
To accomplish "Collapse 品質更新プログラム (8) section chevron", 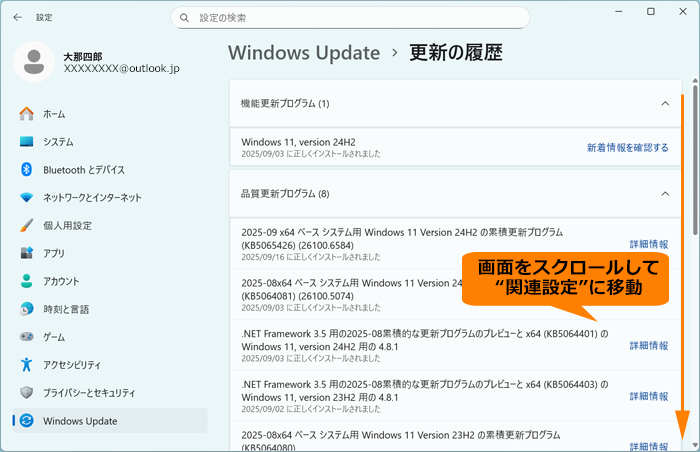I will (x=665, y=194).
